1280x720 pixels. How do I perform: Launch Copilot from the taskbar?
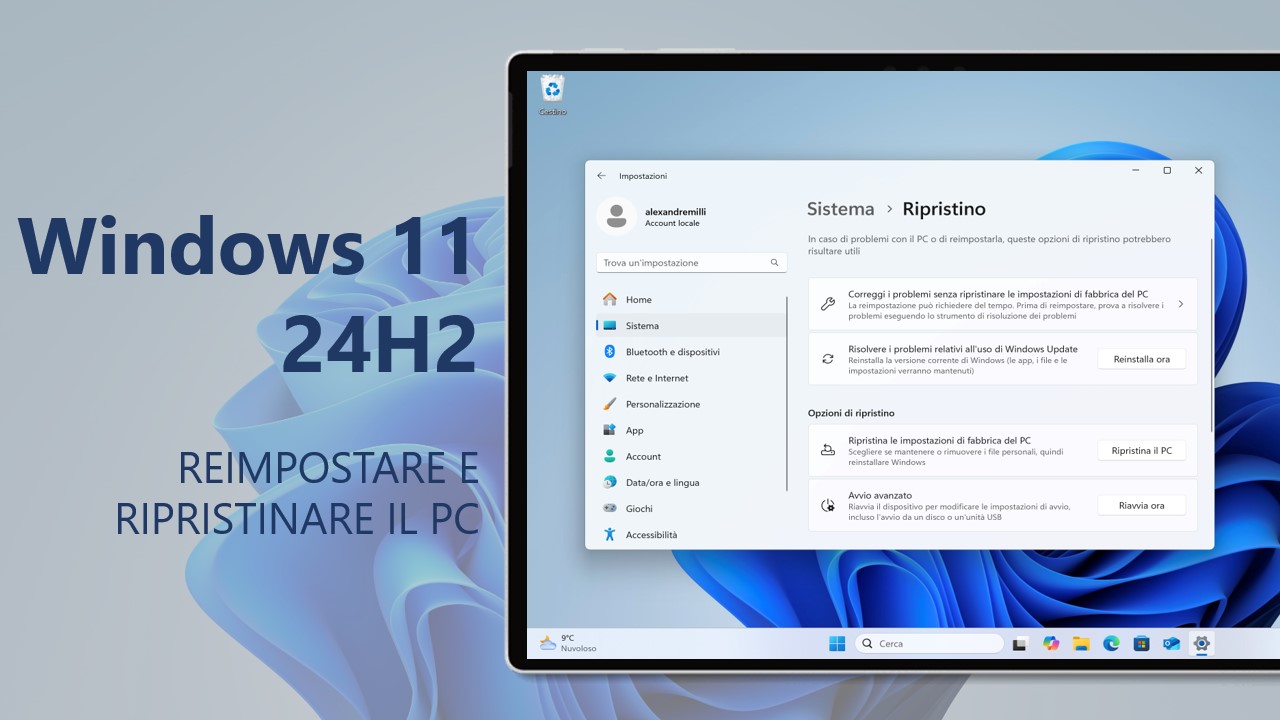(1051, 644)
